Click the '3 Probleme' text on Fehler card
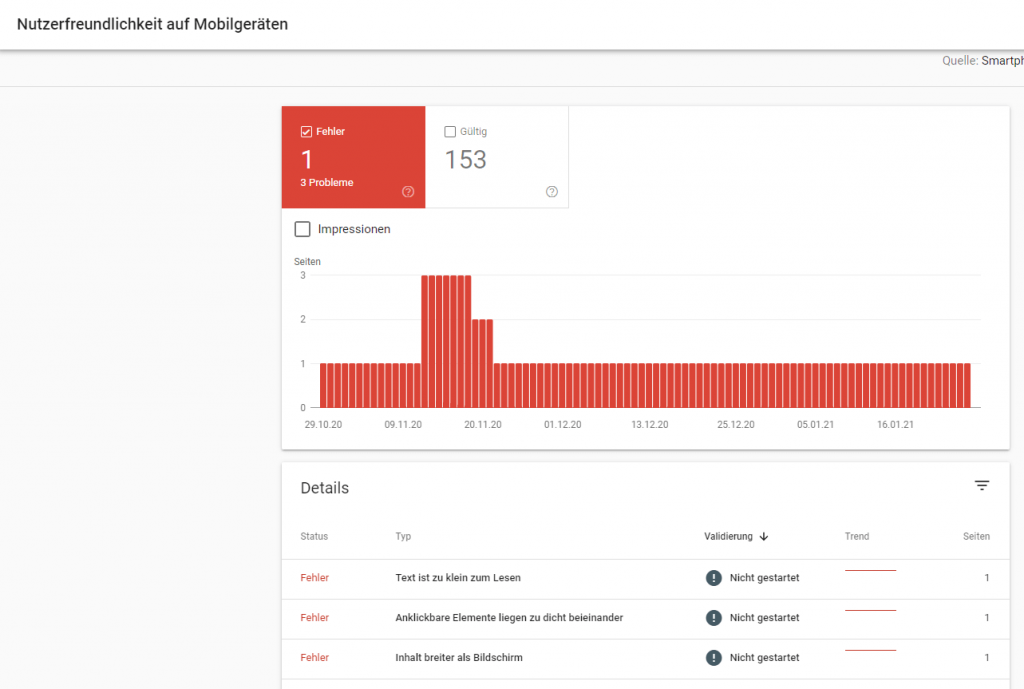1024x689 pixels. 327,182
